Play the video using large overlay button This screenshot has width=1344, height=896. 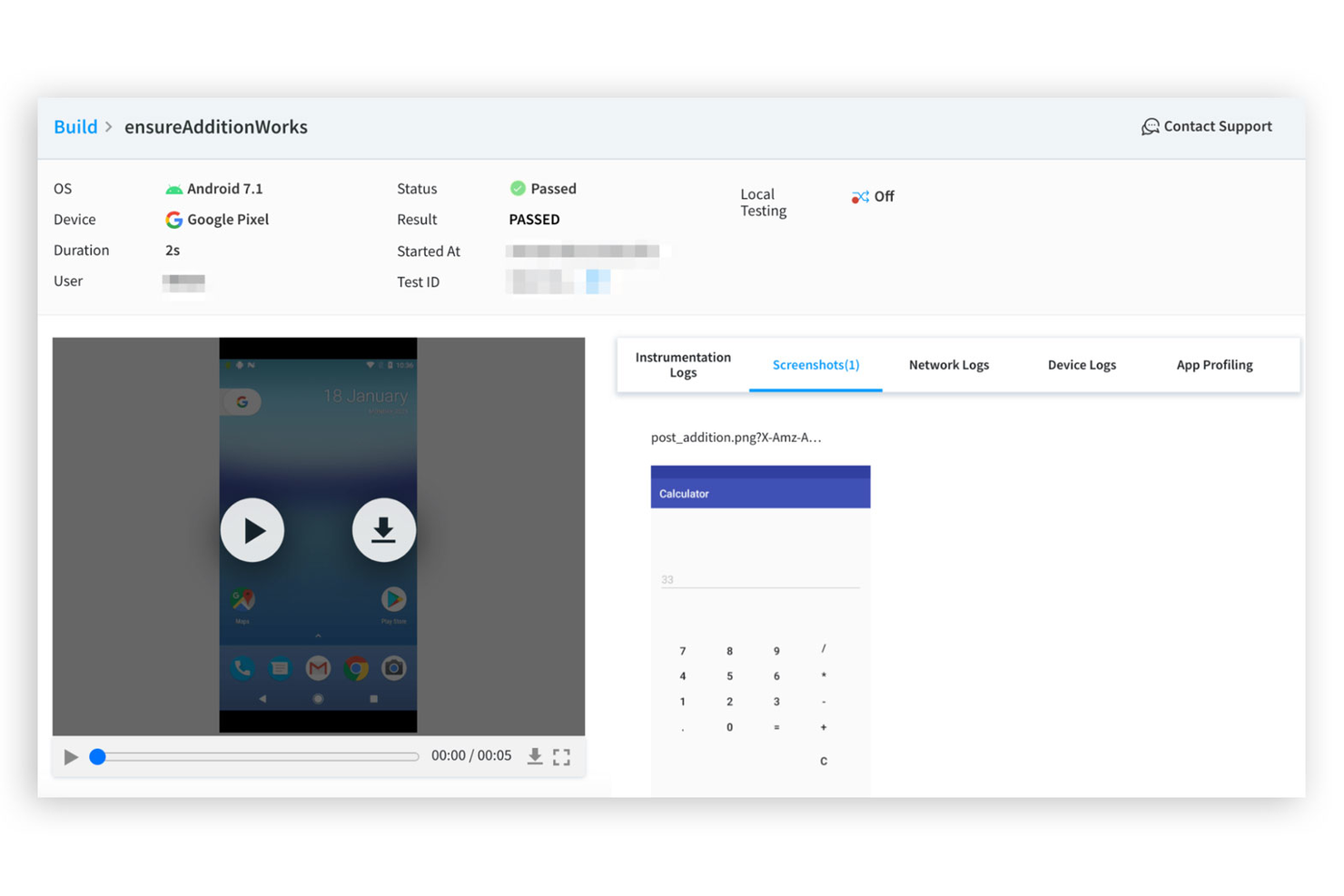coord(252,530)
